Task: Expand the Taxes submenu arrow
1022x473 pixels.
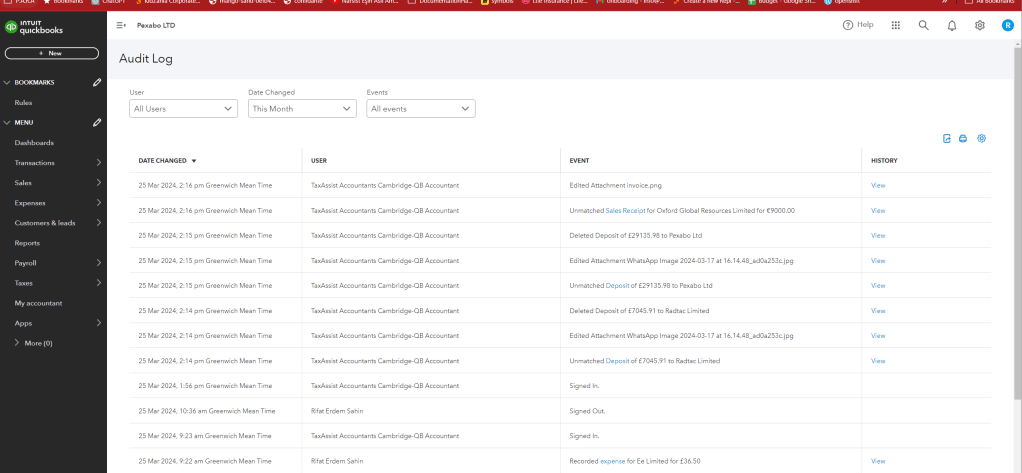Action: [99, 283]
